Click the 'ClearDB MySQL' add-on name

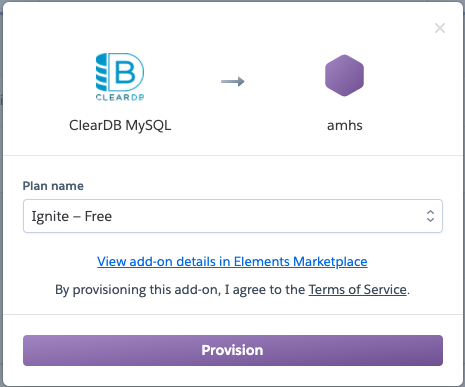[120, 125]
